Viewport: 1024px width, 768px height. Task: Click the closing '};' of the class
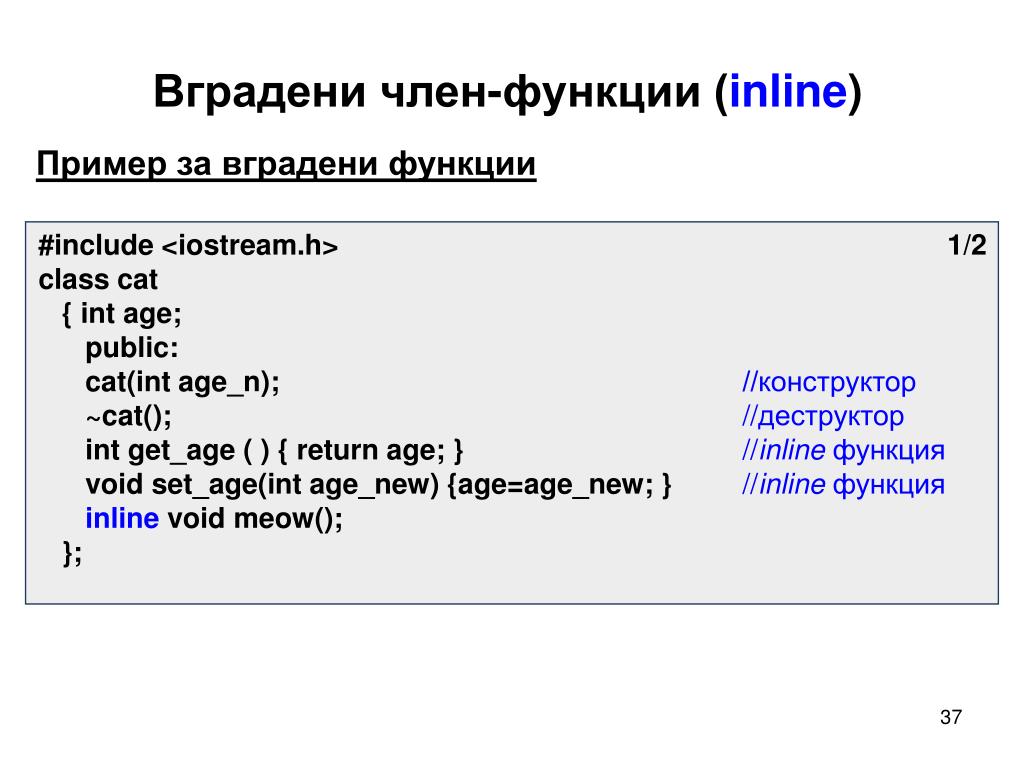coord(72,553)
